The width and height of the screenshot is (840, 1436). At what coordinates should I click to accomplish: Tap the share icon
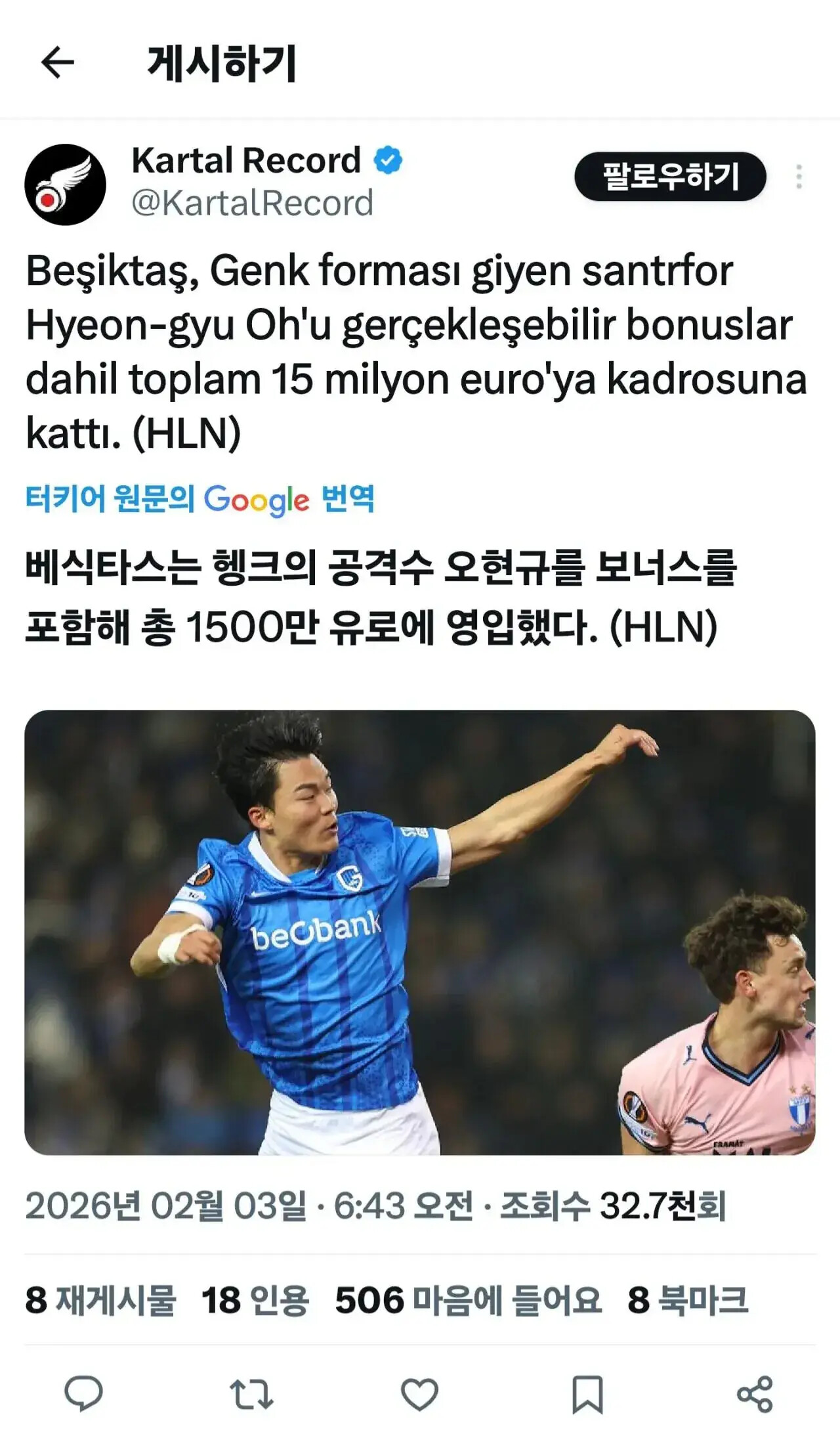755,1394
